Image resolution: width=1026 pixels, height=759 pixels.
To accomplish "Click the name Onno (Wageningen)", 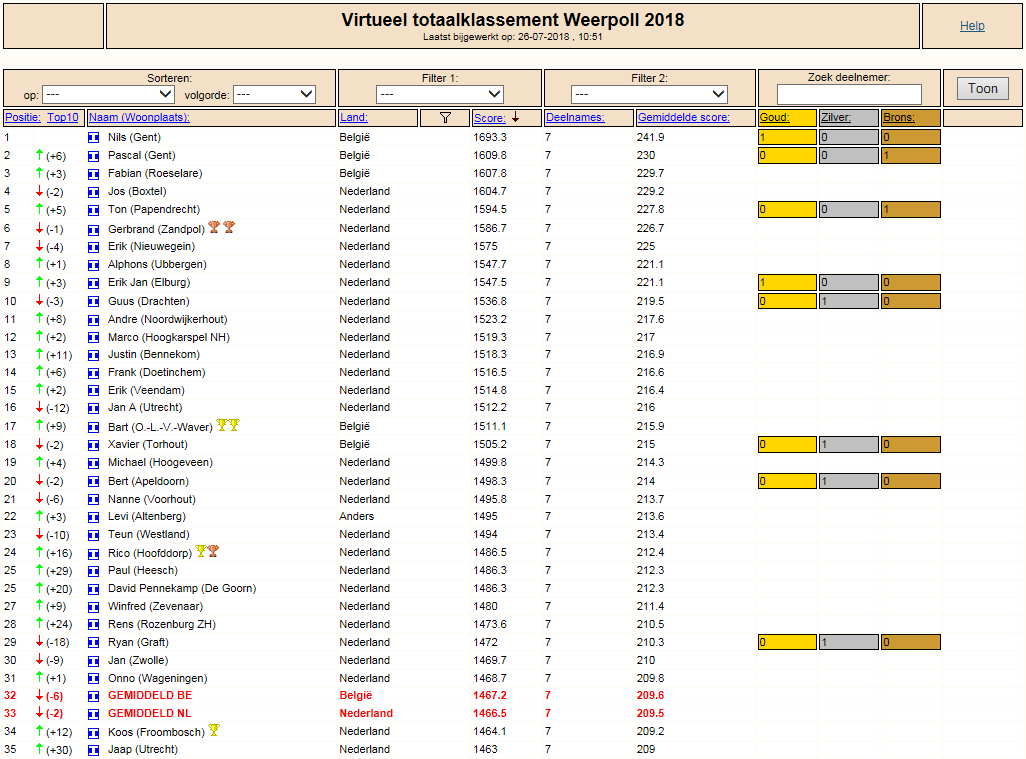I will click(158, 679).
